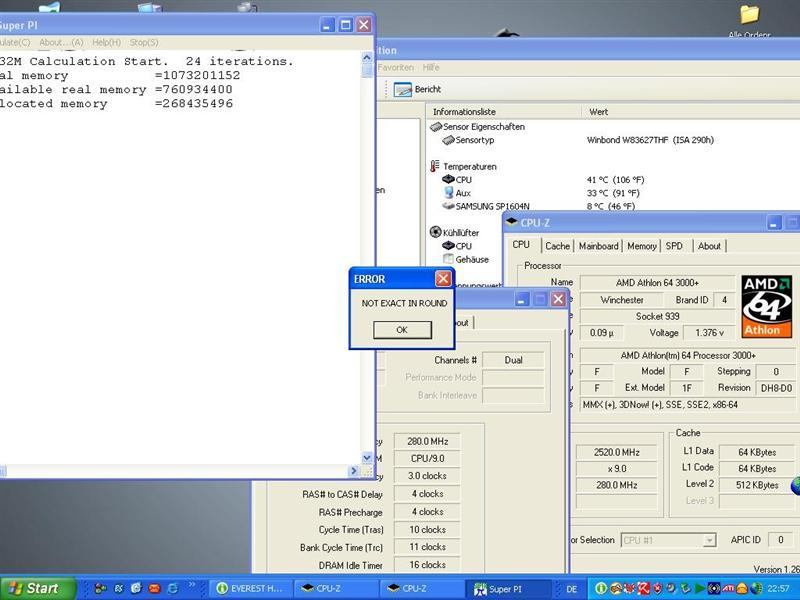Click the 10 clocks Cycle Time (Tras) value
Screen dimensions: 800x600
[427, 530]
